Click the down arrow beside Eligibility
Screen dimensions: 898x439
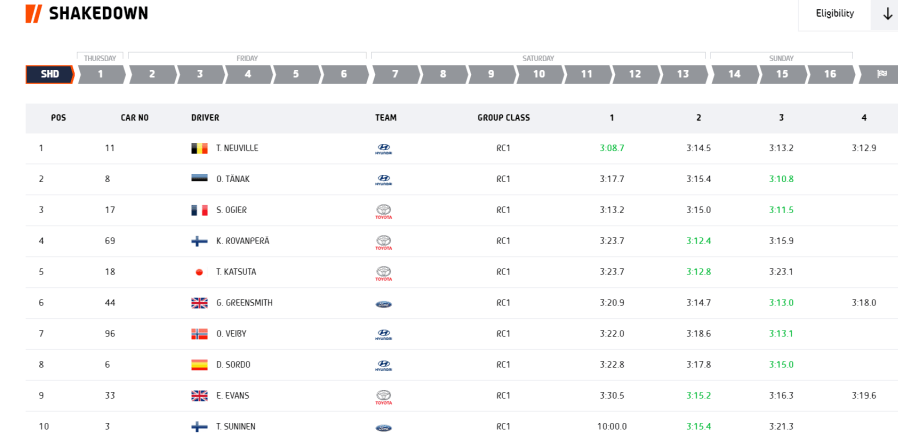886,14
